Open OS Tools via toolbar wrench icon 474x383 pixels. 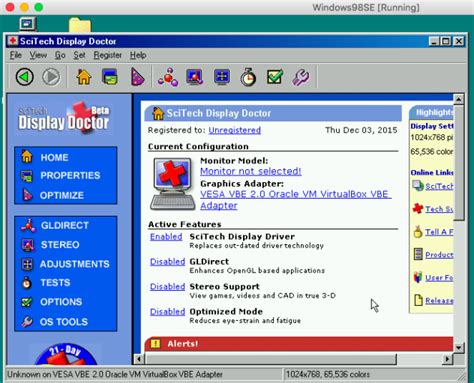(x=301, y=77)
